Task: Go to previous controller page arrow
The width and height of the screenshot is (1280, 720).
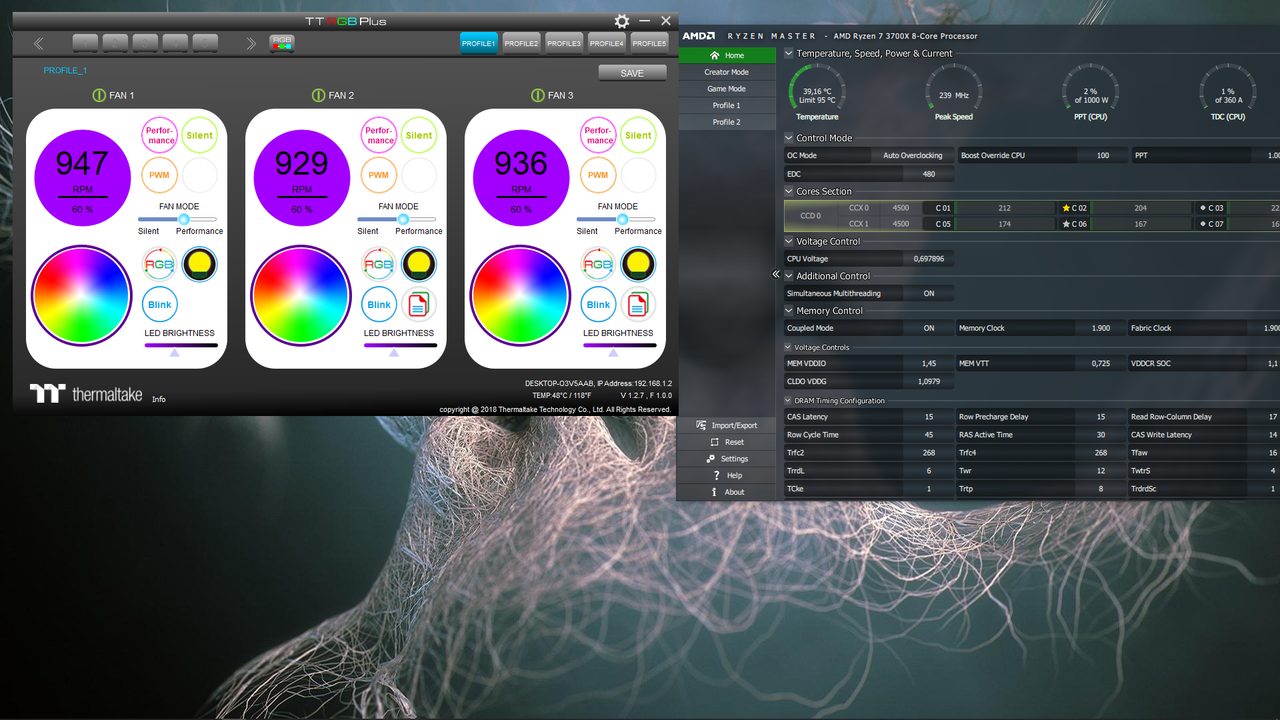Action: coord(39,43)
